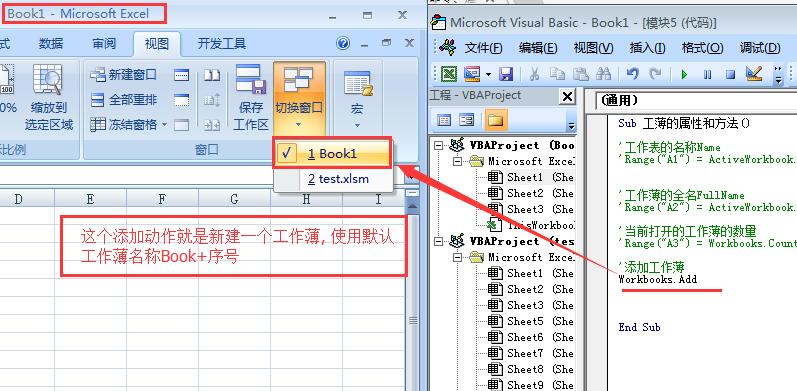Open the dropdown arrow beside Insert UserForm icon

click(488, 75)
